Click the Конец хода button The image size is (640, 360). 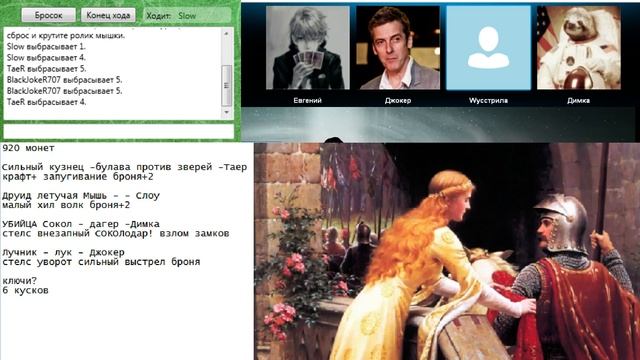[108, 16]
